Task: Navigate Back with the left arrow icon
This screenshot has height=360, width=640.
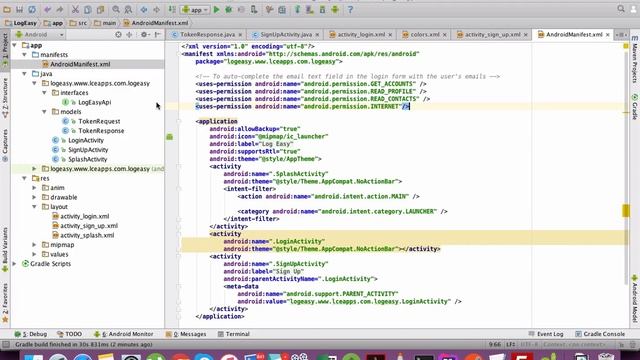Action: point(144,9)
